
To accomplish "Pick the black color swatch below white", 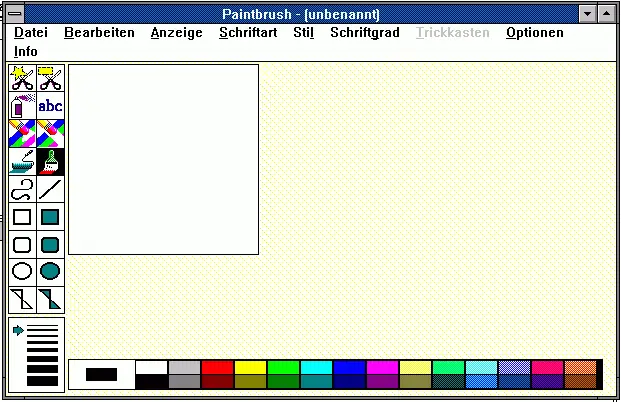I will point(151,382).
